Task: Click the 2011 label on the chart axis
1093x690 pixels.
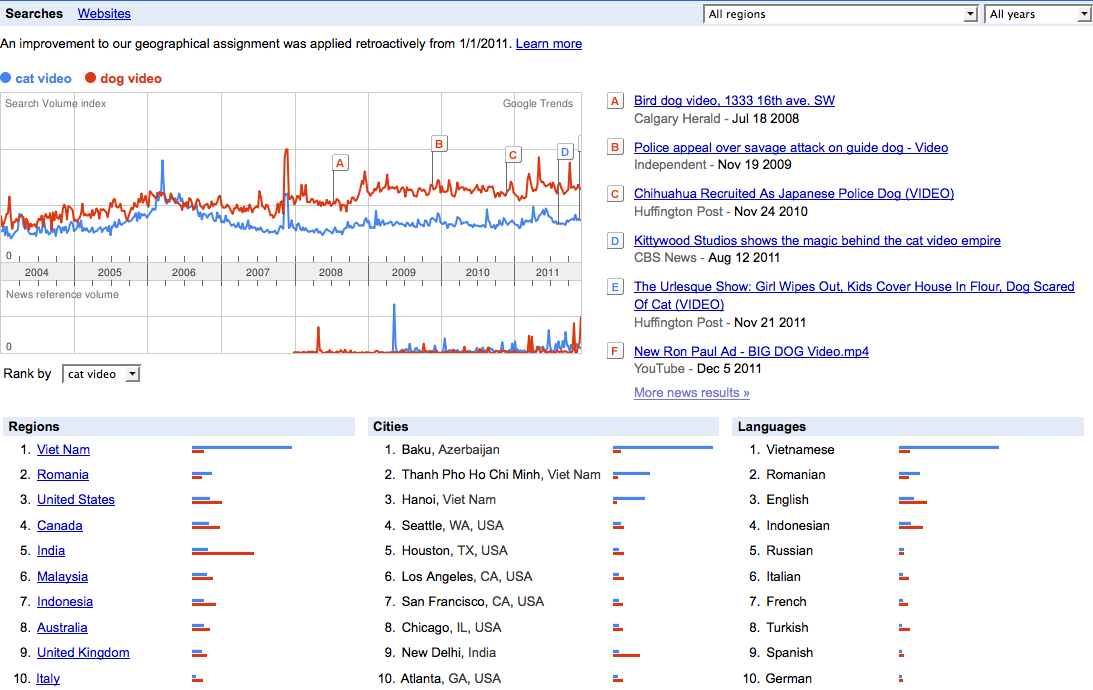Action: 547,273
